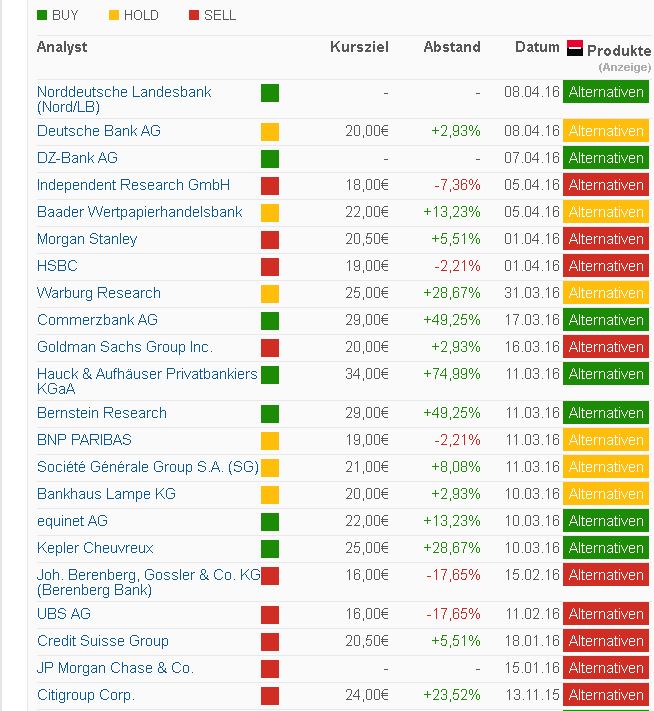
Task: Click the red rating square beside Citigroup Corp.
Action: [x=269, y=696]
